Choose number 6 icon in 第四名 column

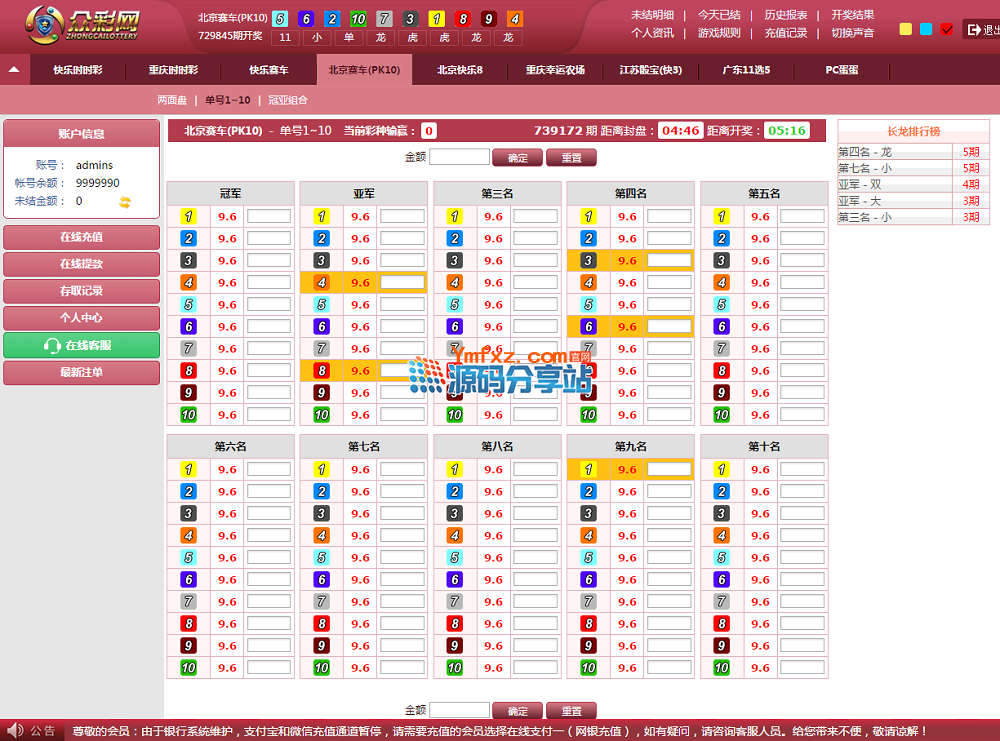(x=588, y=326)
